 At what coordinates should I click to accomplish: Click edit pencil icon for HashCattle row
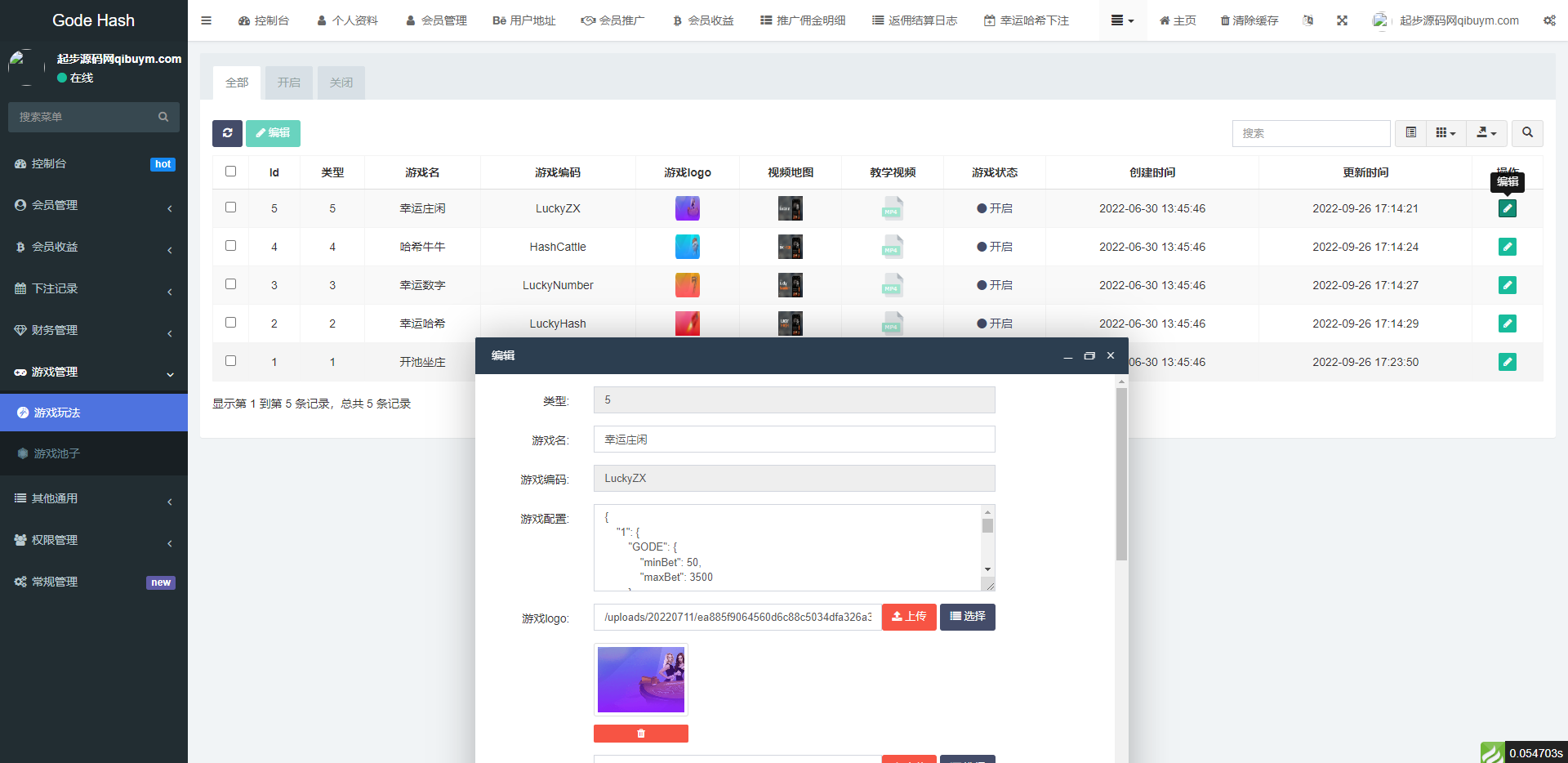coord(1507,247)
